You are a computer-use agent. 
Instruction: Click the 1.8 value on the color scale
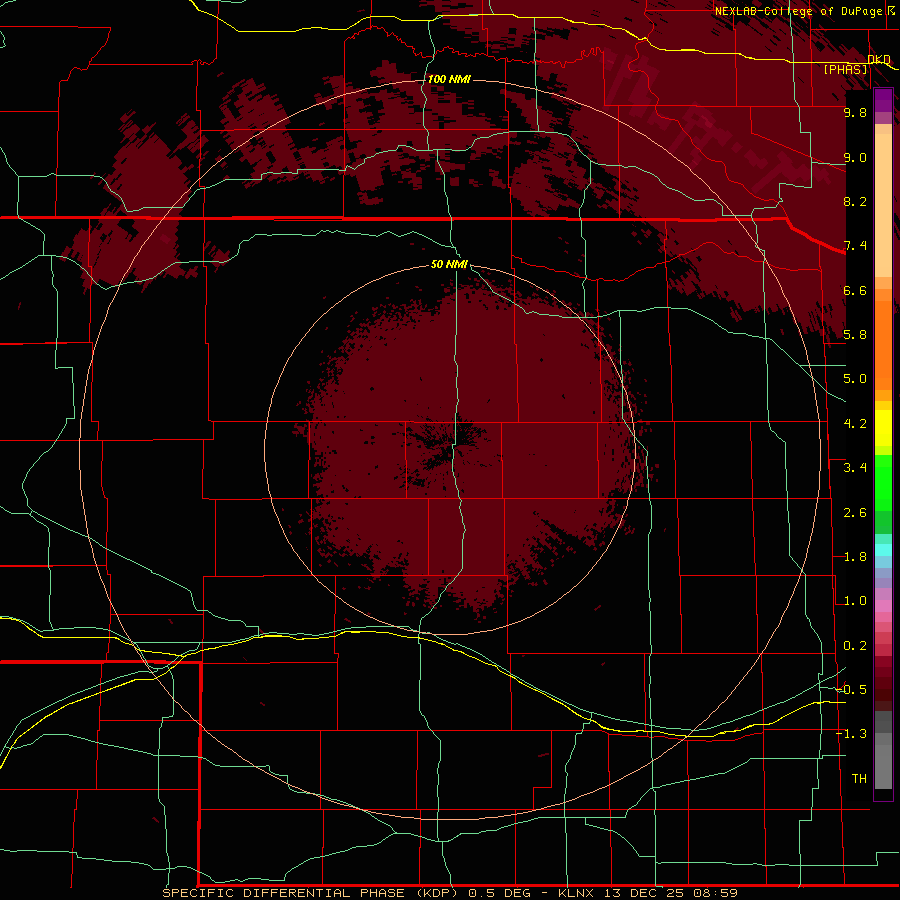point(855,557)
